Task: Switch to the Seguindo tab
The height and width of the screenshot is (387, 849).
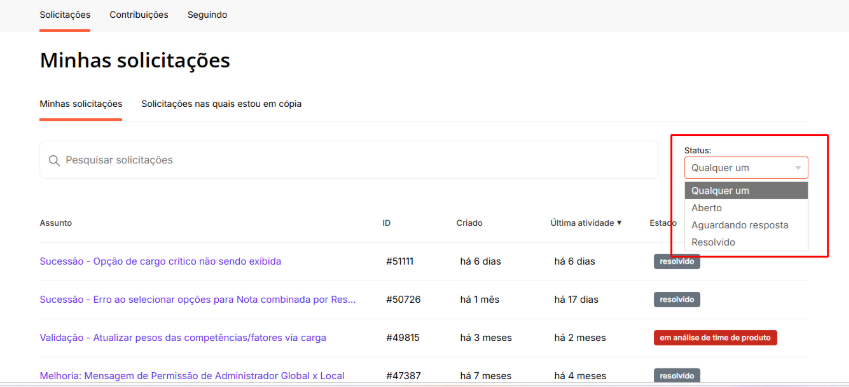Action: [207, 15]
